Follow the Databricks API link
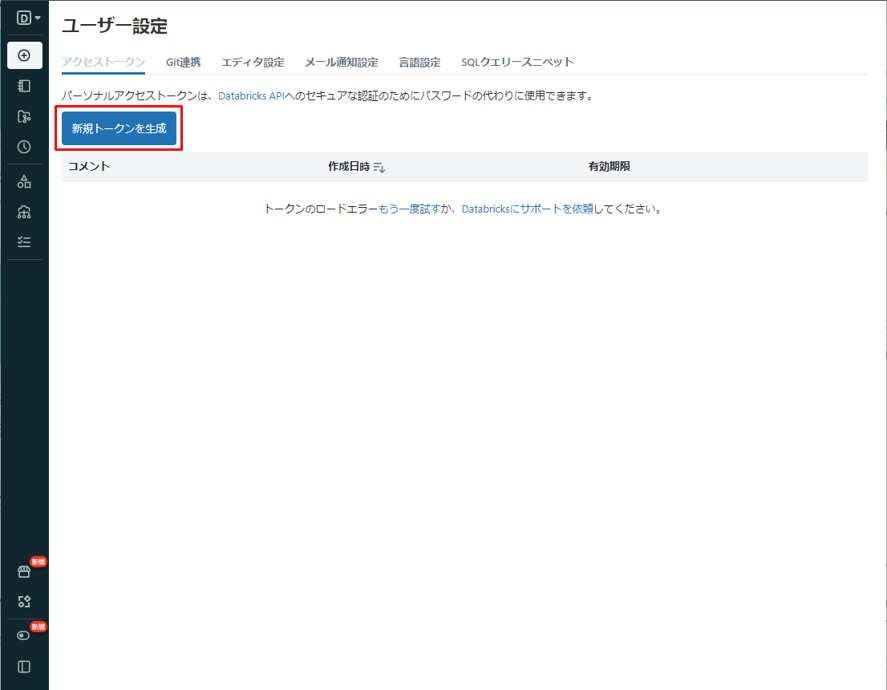Image resolution: width=887 pixels, height=690 pixels. pyautogui.click(x=251, y=96)
